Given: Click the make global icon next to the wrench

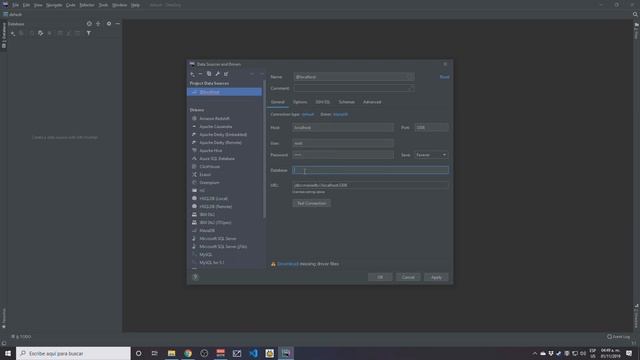Looking at the screenshot, I should click(226, 74).
